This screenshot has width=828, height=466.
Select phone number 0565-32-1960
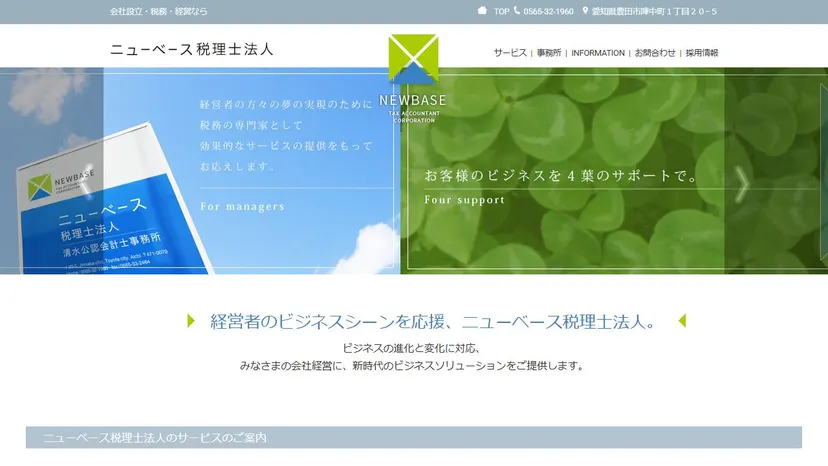pos(548,11)
